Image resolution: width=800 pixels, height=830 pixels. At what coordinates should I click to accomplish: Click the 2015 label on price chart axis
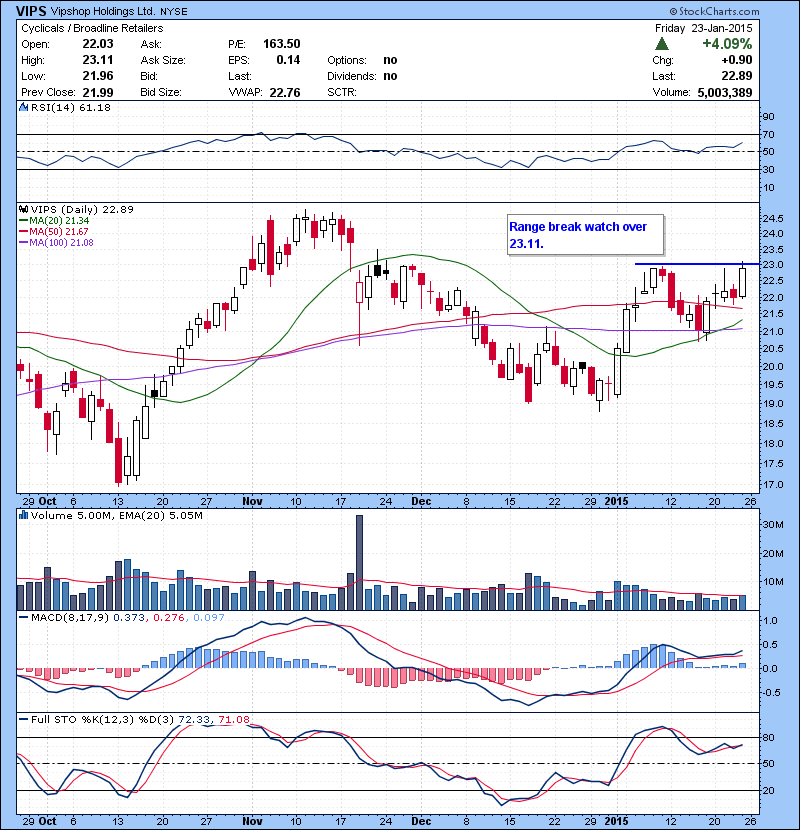point(617,501)
